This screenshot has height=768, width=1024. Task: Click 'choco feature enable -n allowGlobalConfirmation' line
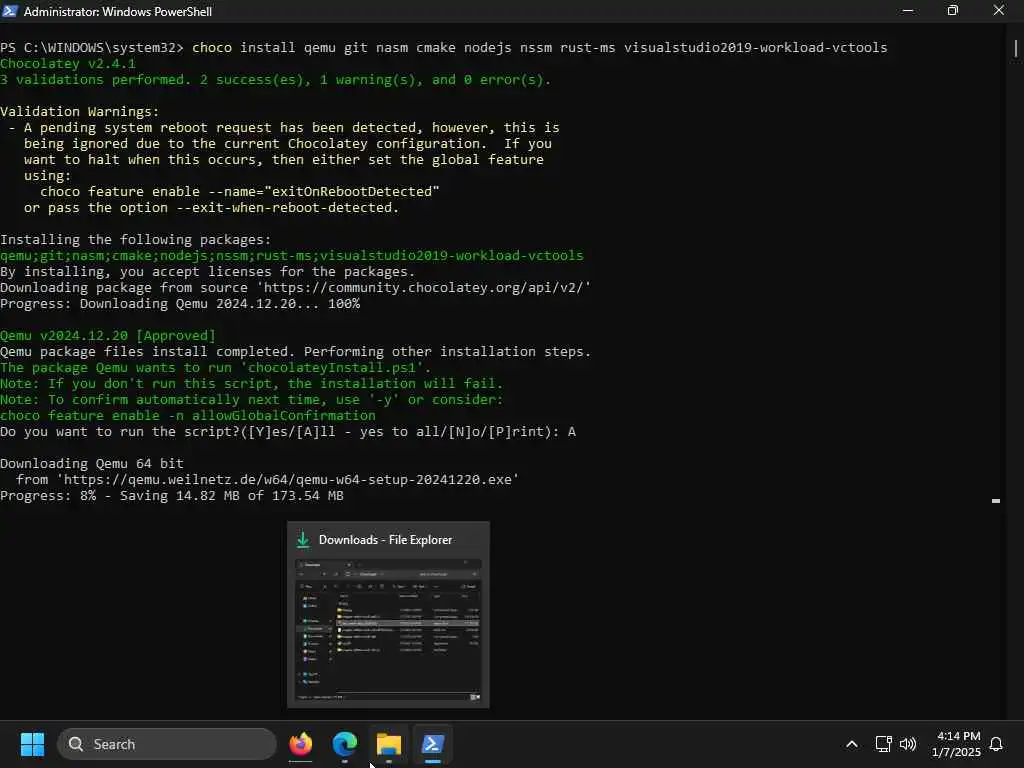coord(188,415)
